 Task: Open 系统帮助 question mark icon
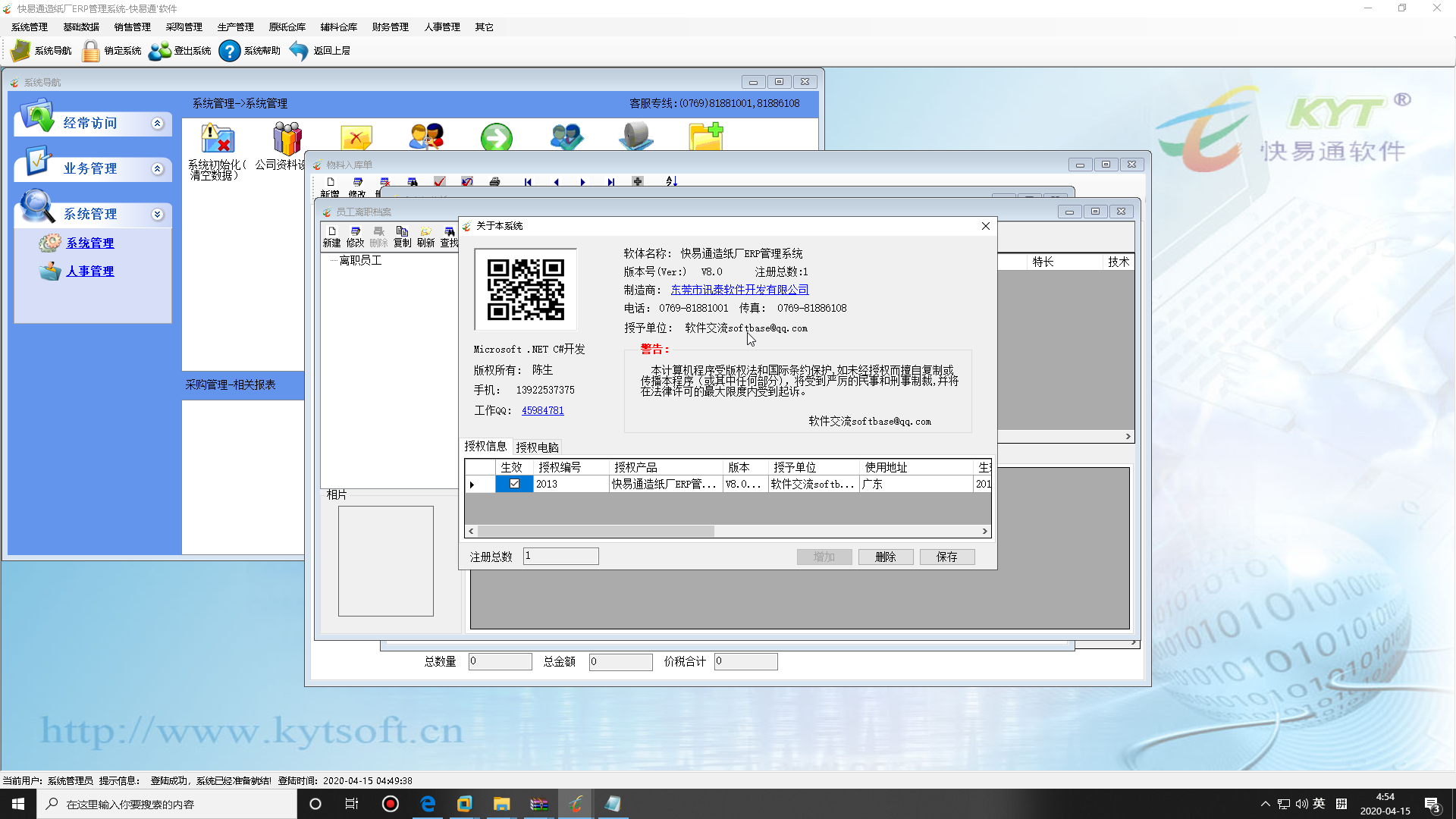[x=229, y=51]
